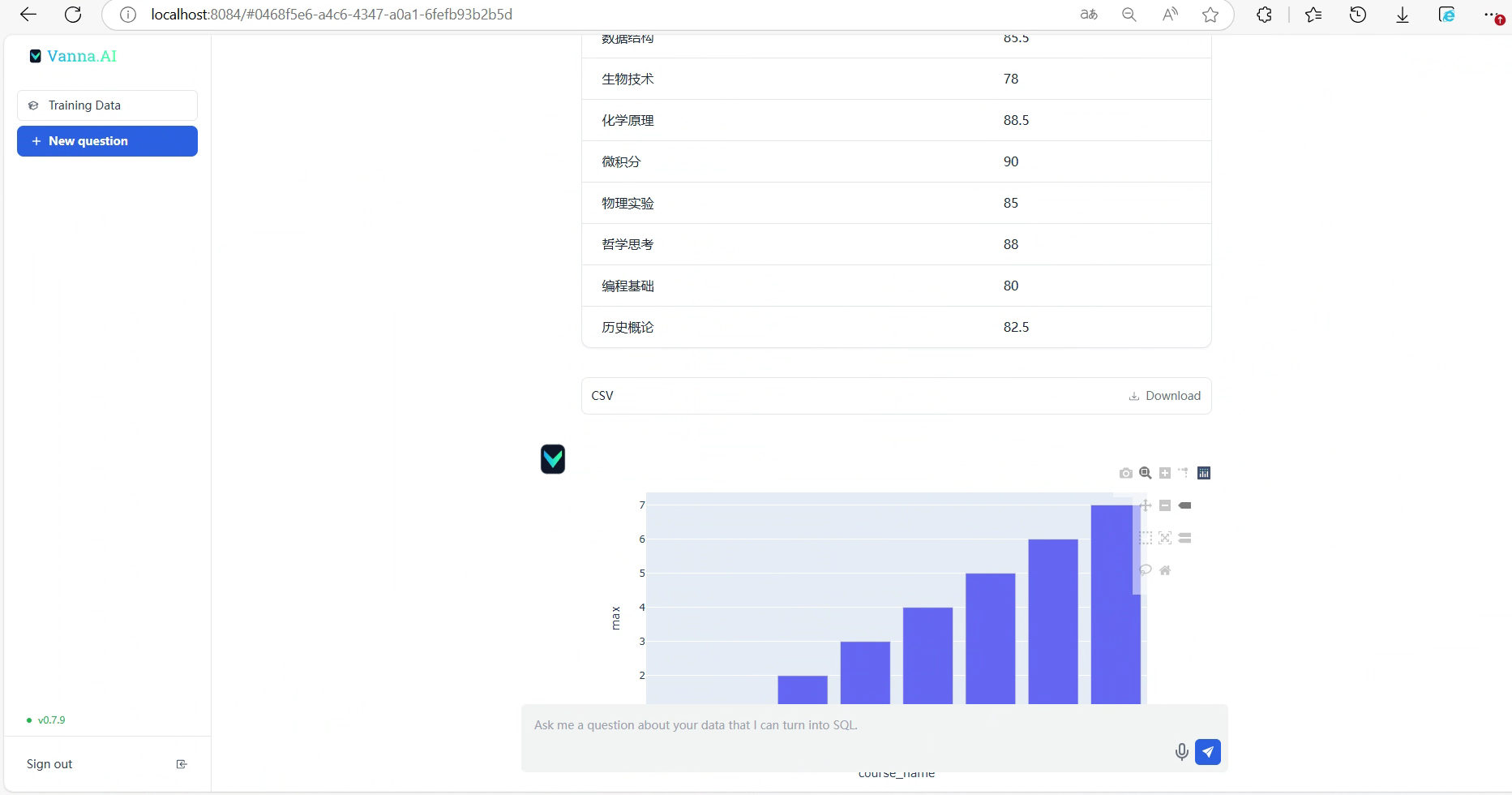Download plot as PNG camera icon
The width and height of the screenshot is (1512, 795).
[x=1125, y=473]
